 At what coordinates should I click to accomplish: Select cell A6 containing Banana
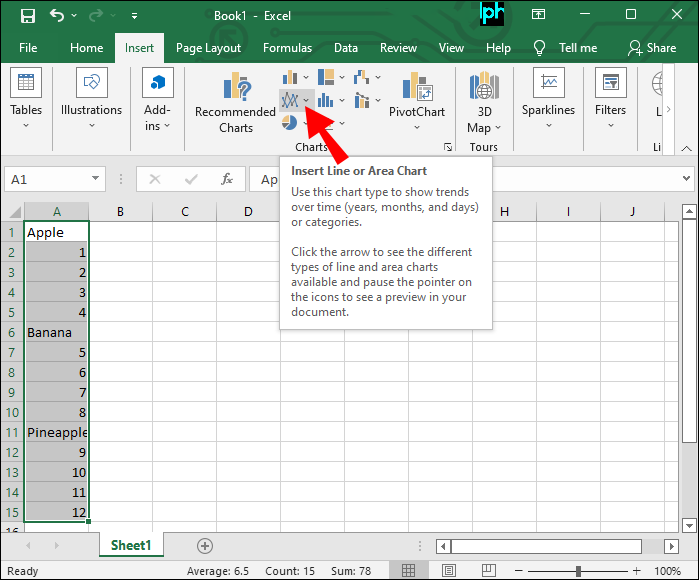[x=57, y=332]
